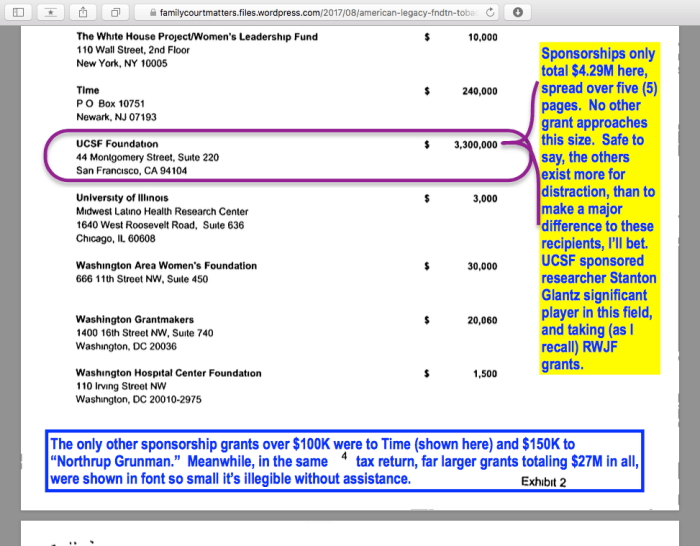Click the $240,000 amount for Time
Image resolution: width=700 pixels, height=546 pixels.
478,91
